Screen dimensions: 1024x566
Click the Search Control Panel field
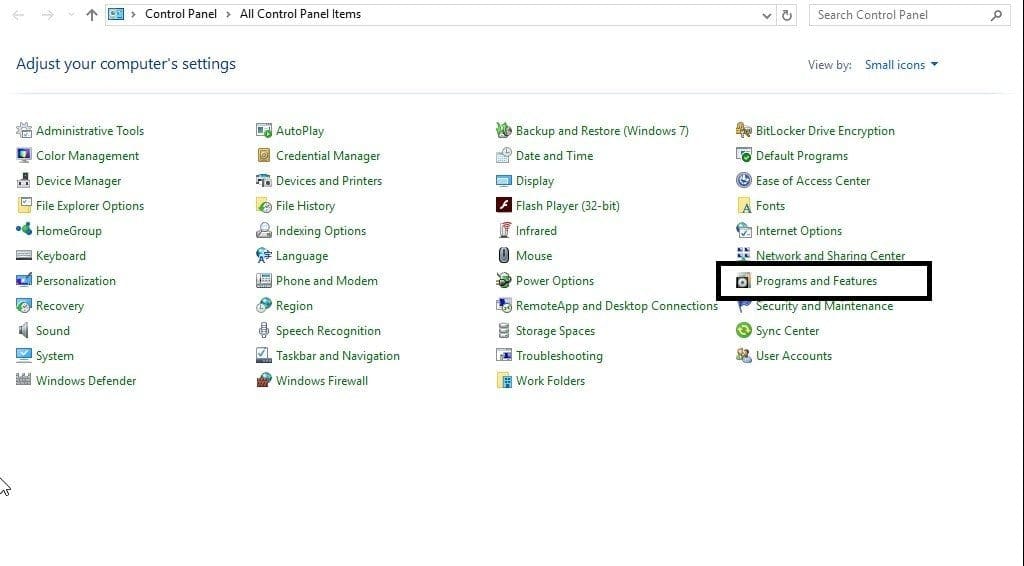point(909,15)
